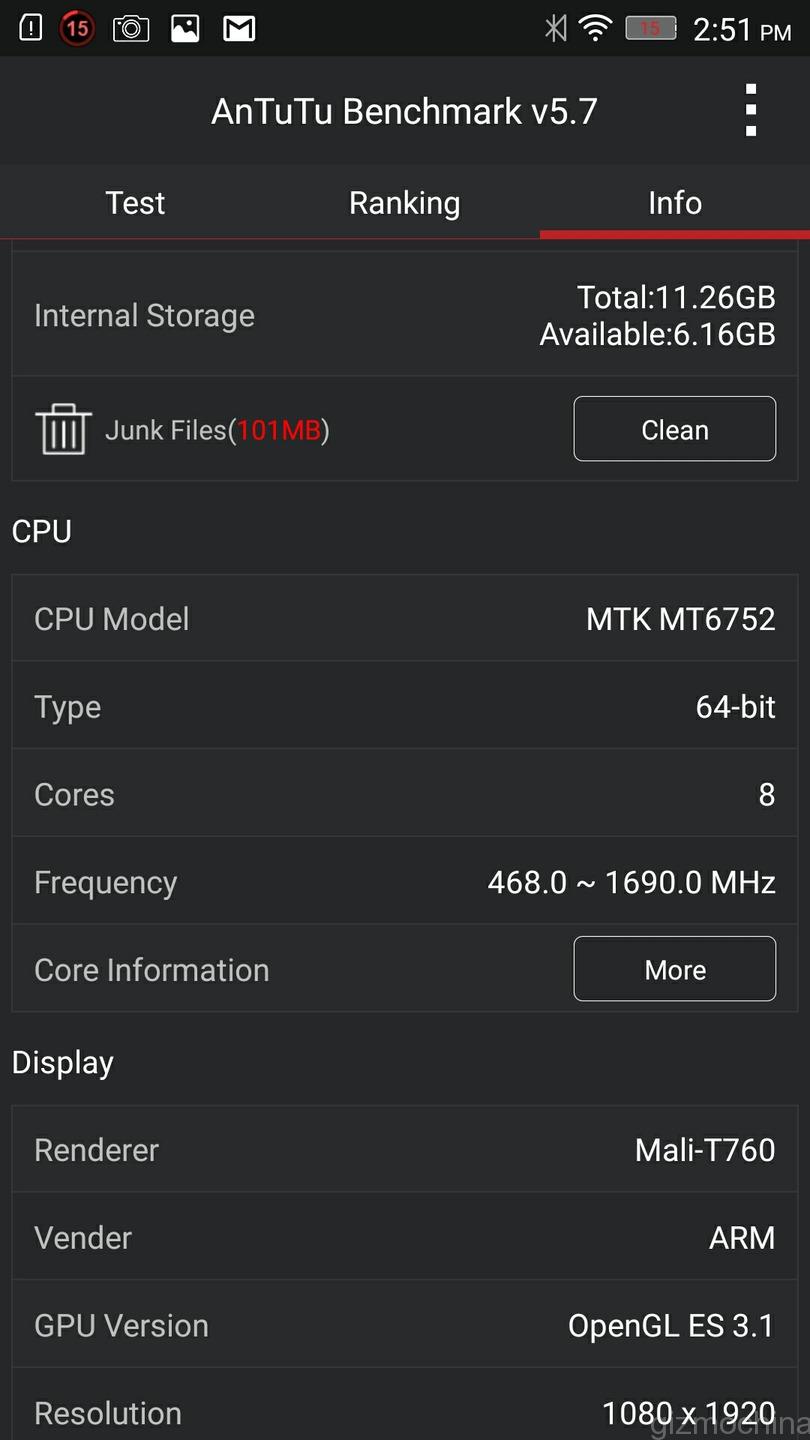The width and height of the screenshot is (810, 1440).
Task: Tap the Internal Storage row
Action: coord(405,315)
